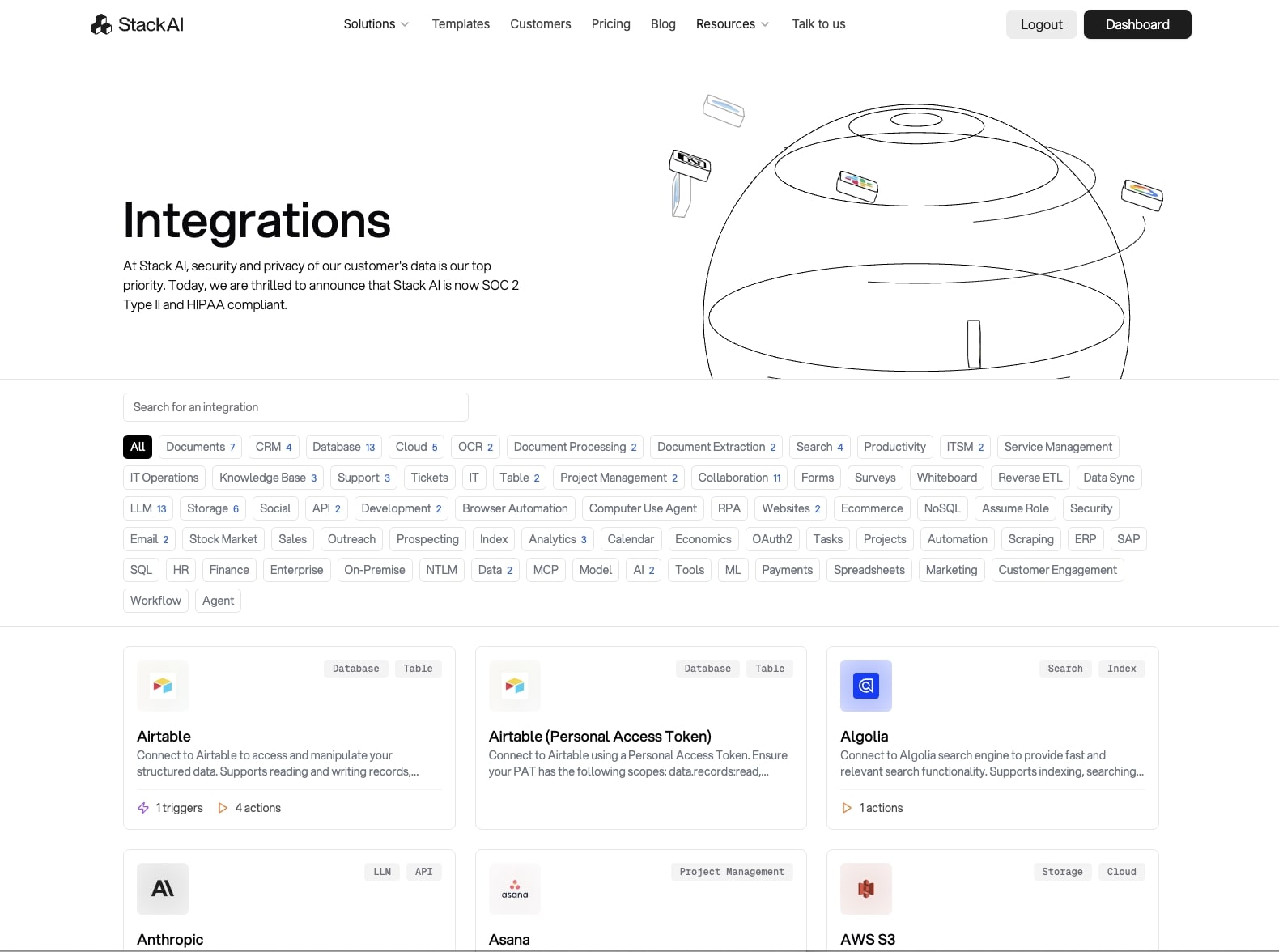
Task: Click the Algolia actions play icon
Action: point(847,808)
